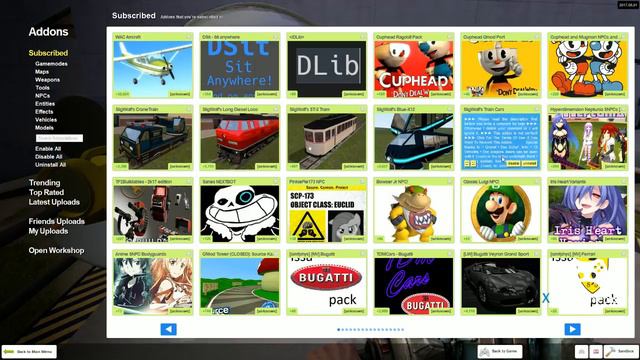Click Disable All addons link
Viewport: 640px width, 360px height.
pos(49,157)
